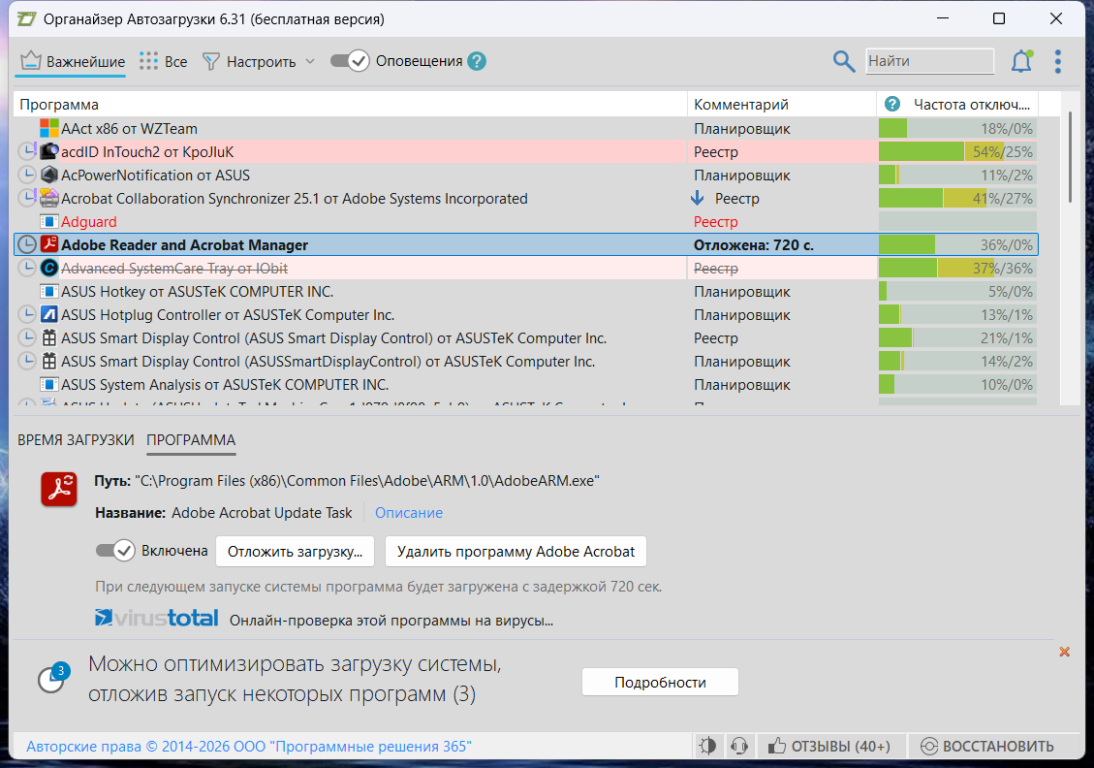Open the three-dot more options menu
The height and width of the screenshot is (768, 1094).
pyautogui.click(x=1058, y=61)
